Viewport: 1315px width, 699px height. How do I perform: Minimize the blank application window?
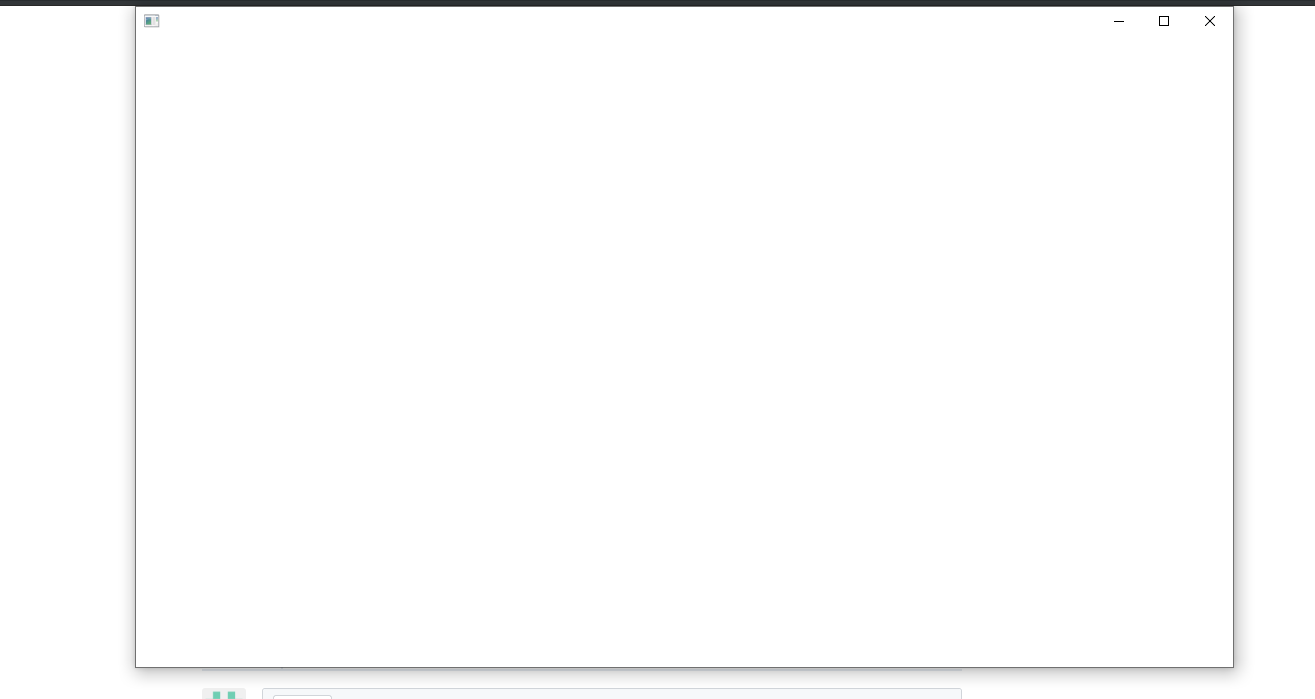pyautogui.click(x=1119, y=21)
